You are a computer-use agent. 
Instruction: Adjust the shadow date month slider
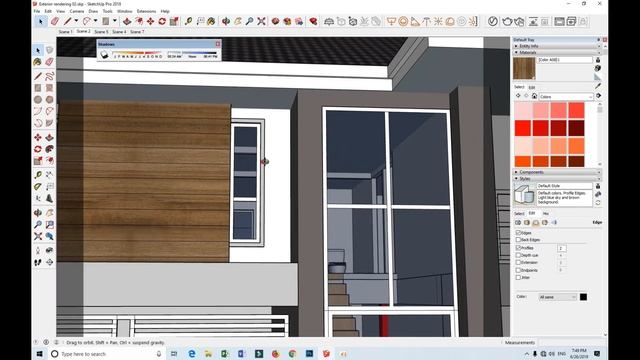(138, 53)
